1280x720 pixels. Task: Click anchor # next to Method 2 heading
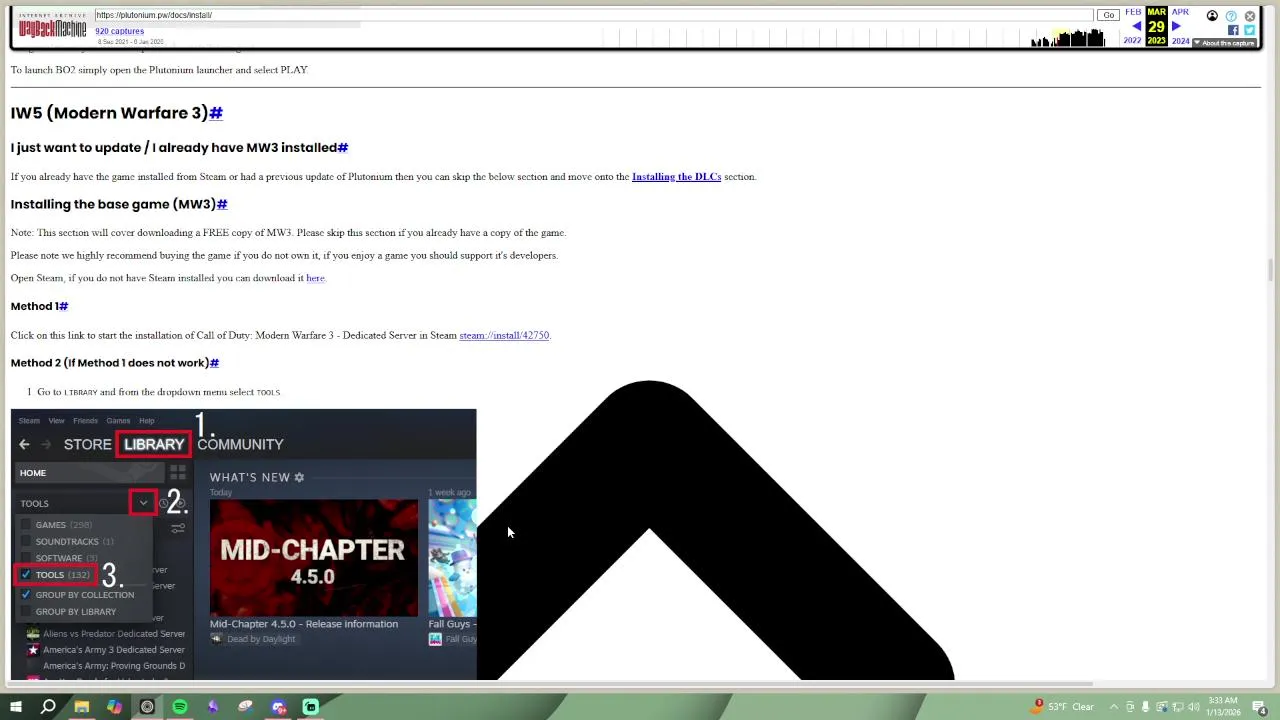coord(214,363)
